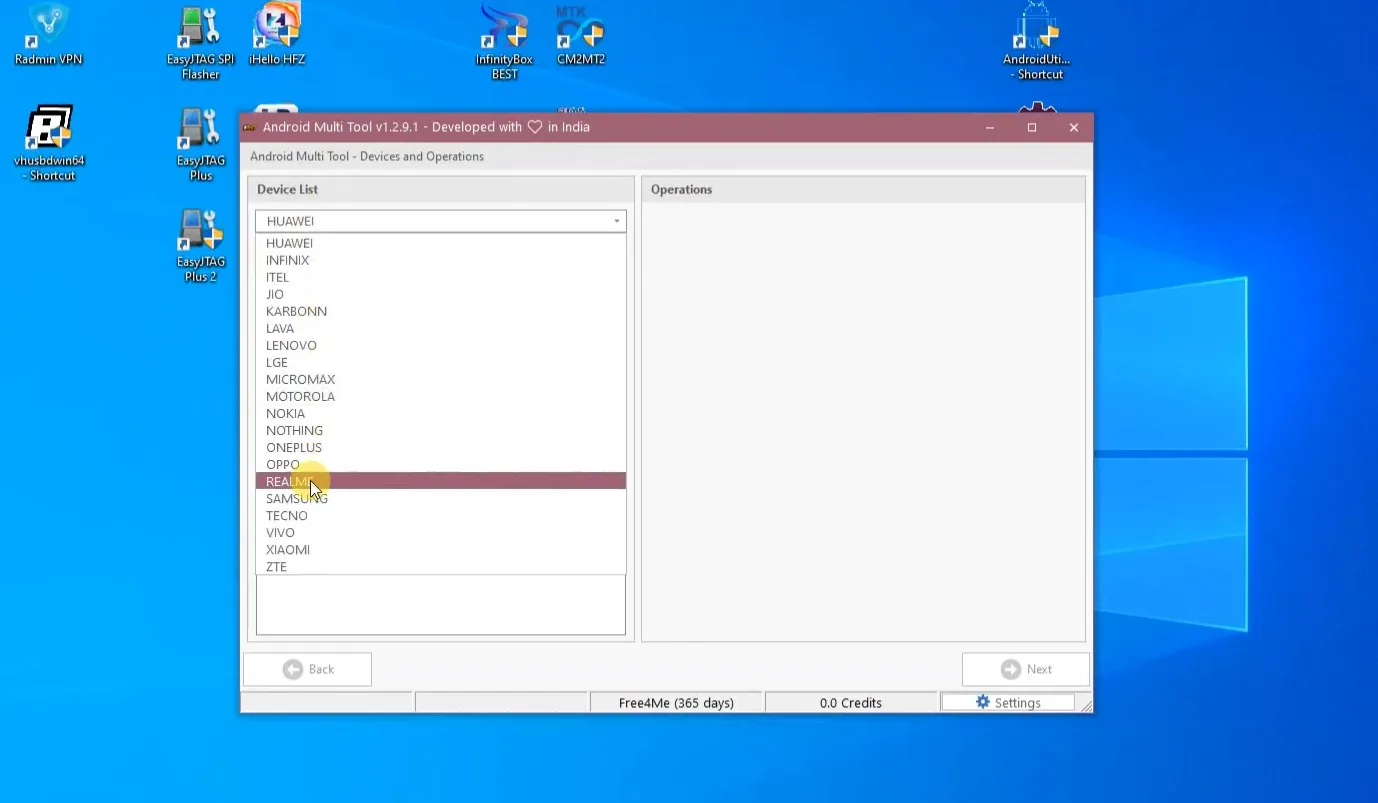
Task: Select TECNO in the brand list
Action: coord(441,515)
